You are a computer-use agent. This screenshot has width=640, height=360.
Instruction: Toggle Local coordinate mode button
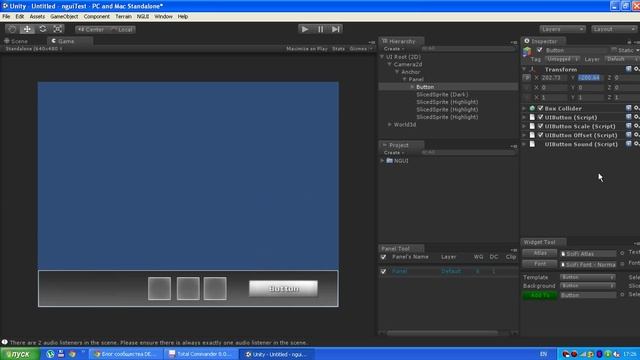coord(121,29)
